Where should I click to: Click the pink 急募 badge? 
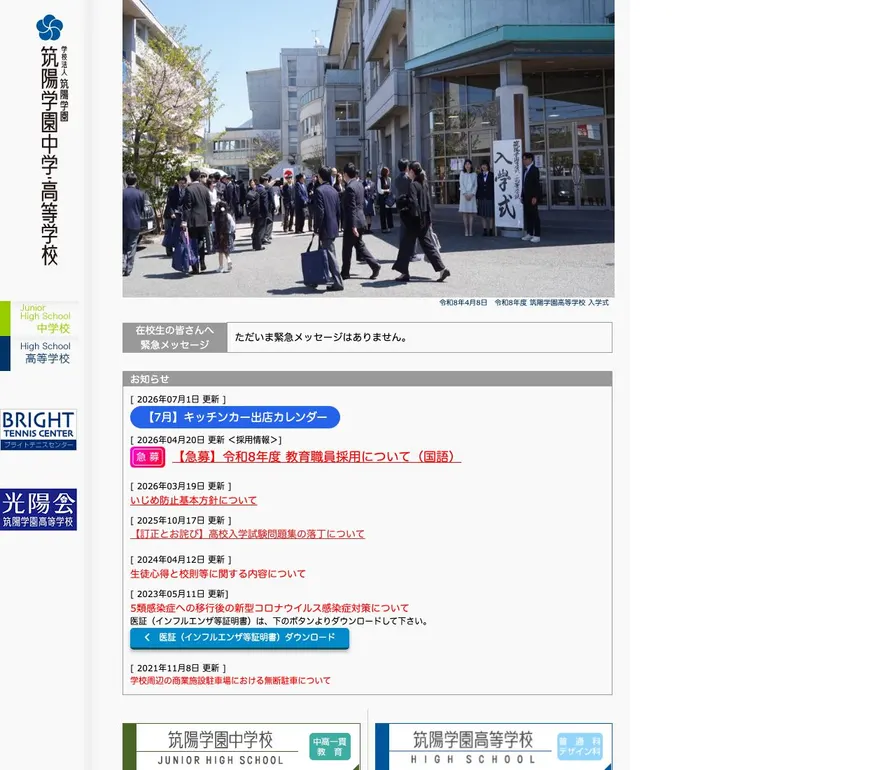[147, 457]
